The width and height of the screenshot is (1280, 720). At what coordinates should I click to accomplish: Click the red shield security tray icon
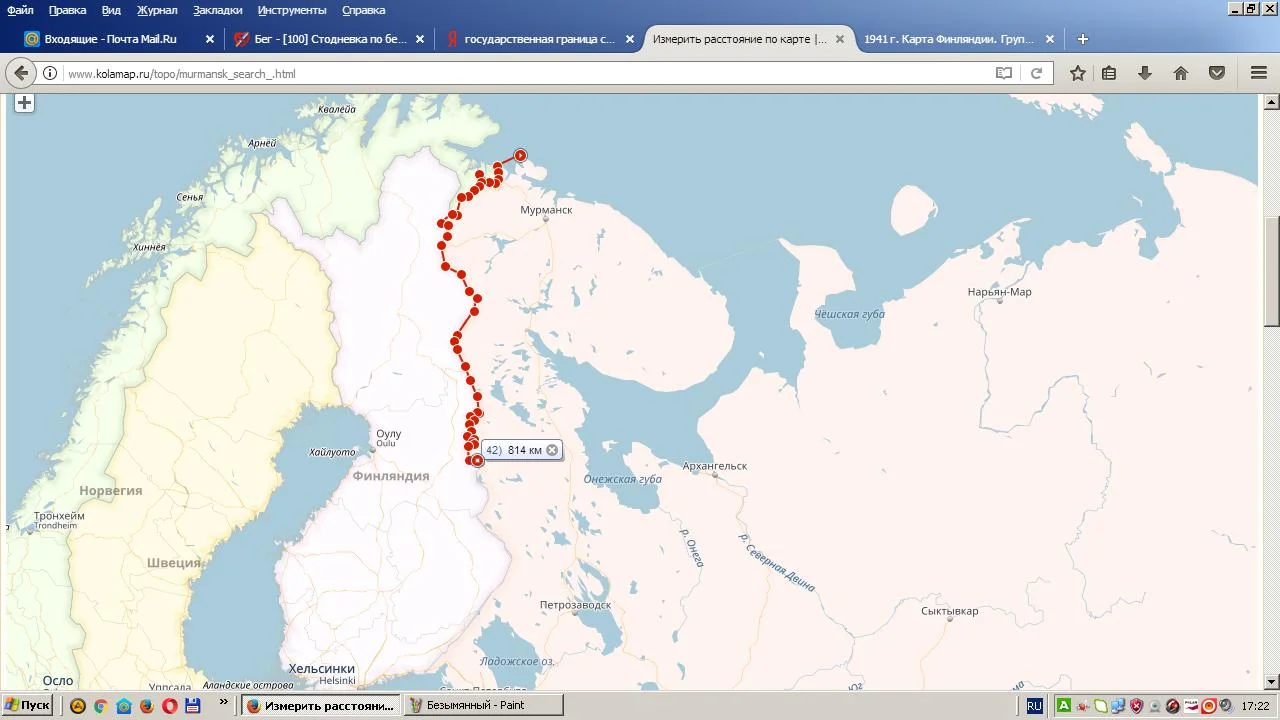1136,706
